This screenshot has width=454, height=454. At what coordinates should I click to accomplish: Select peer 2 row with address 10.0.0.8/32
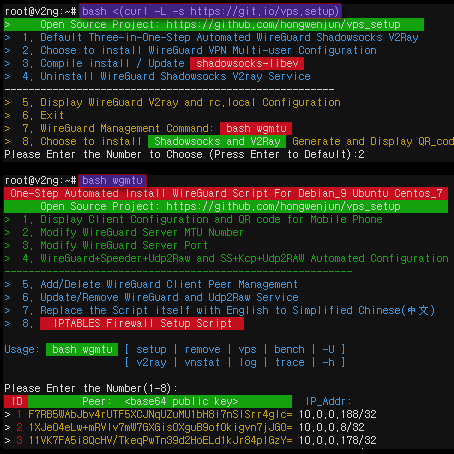190,427
